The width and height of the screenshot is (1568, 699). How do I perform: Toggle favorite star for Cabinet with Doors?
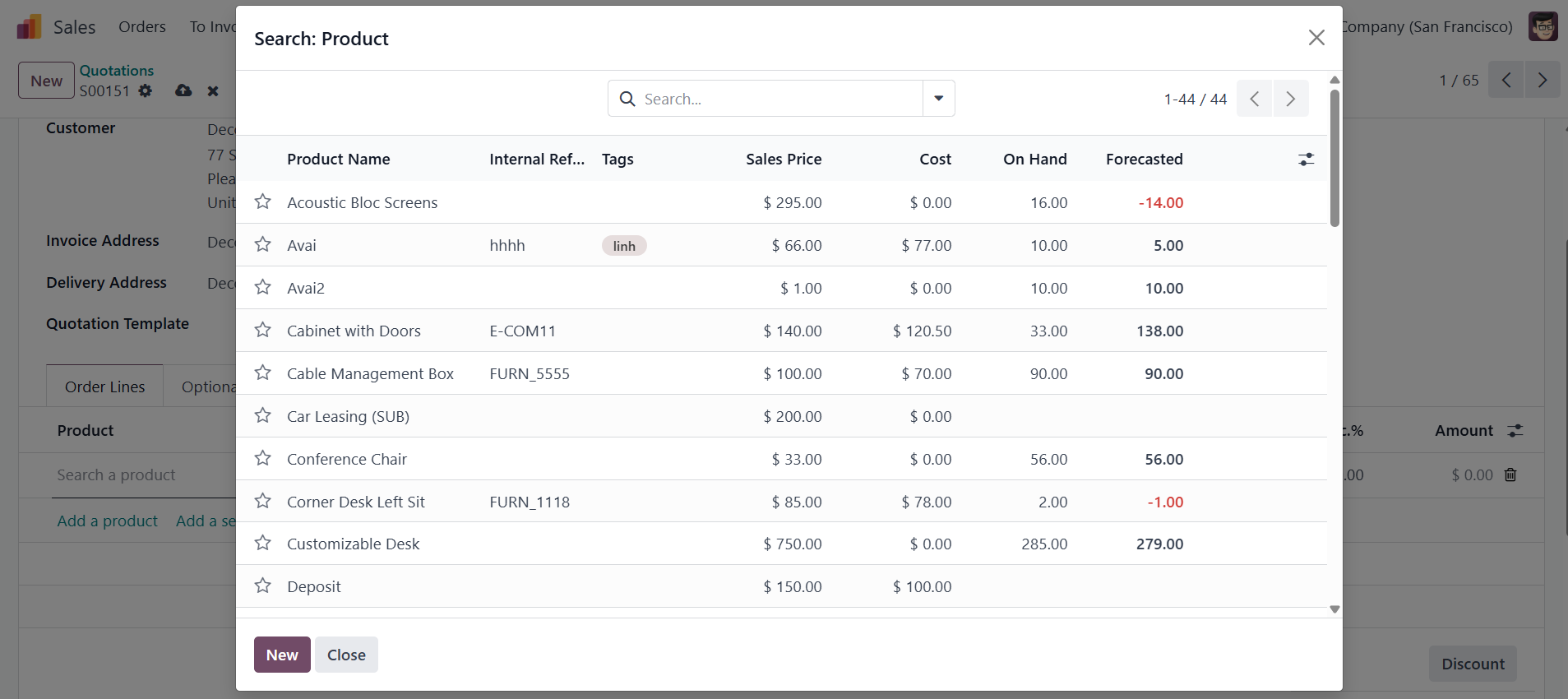pos(262,330)
